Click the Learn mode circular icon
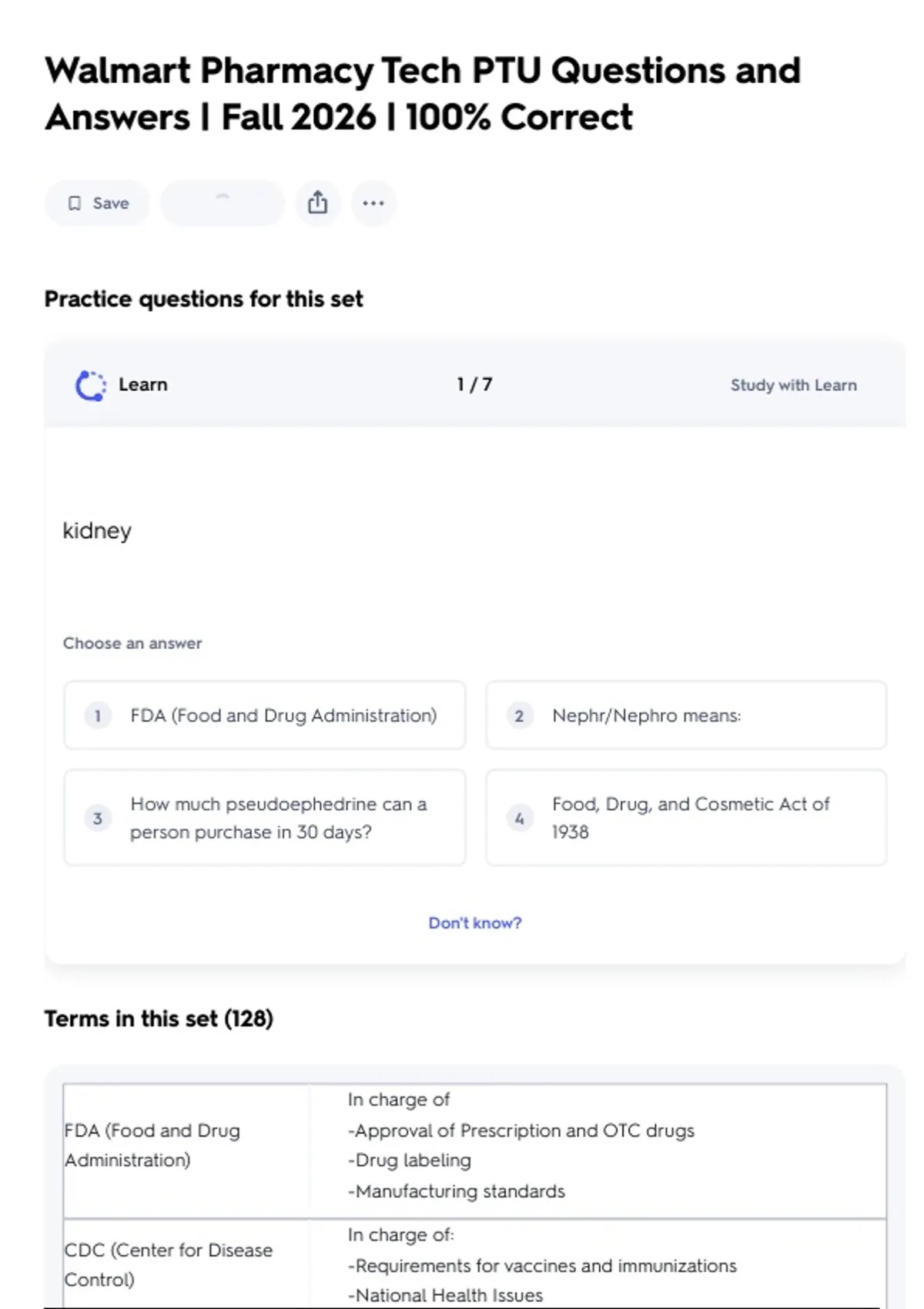The width and height of the screenshot is (924, 1309). (x=90, y=385)
